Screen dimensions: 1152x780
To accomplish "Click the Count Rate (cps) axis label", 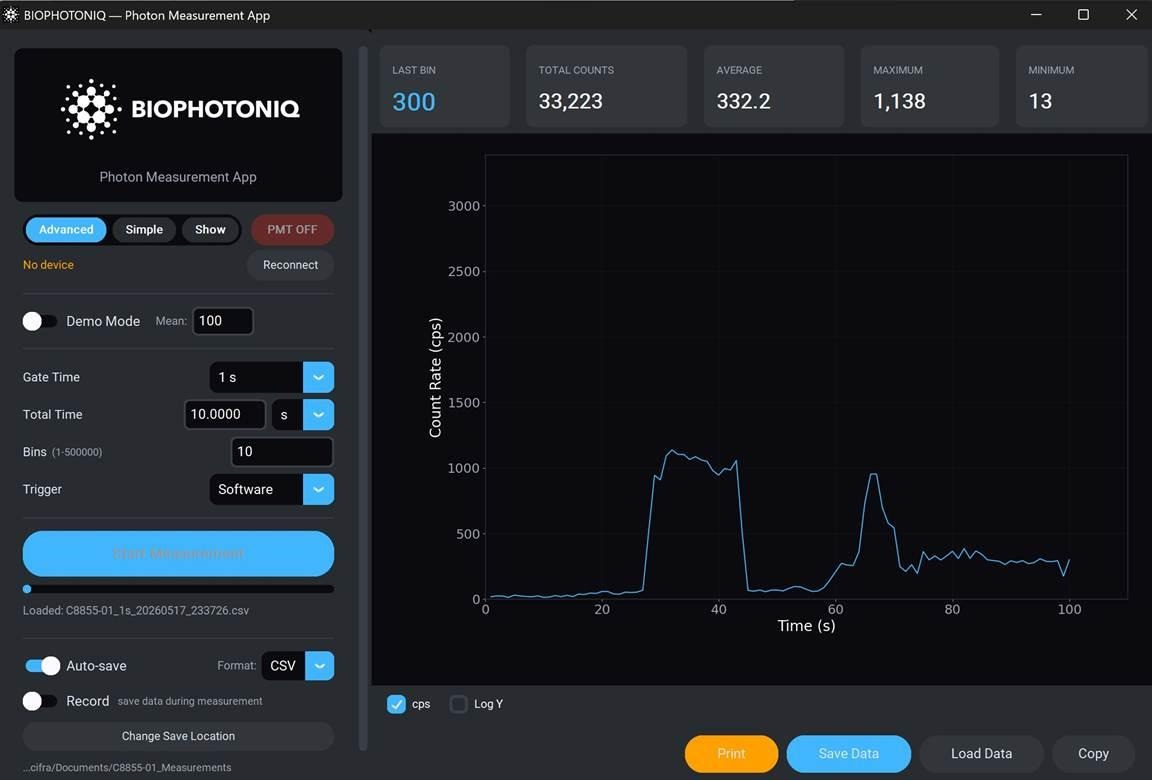I will pyautogui.click(x=435, y=378).
